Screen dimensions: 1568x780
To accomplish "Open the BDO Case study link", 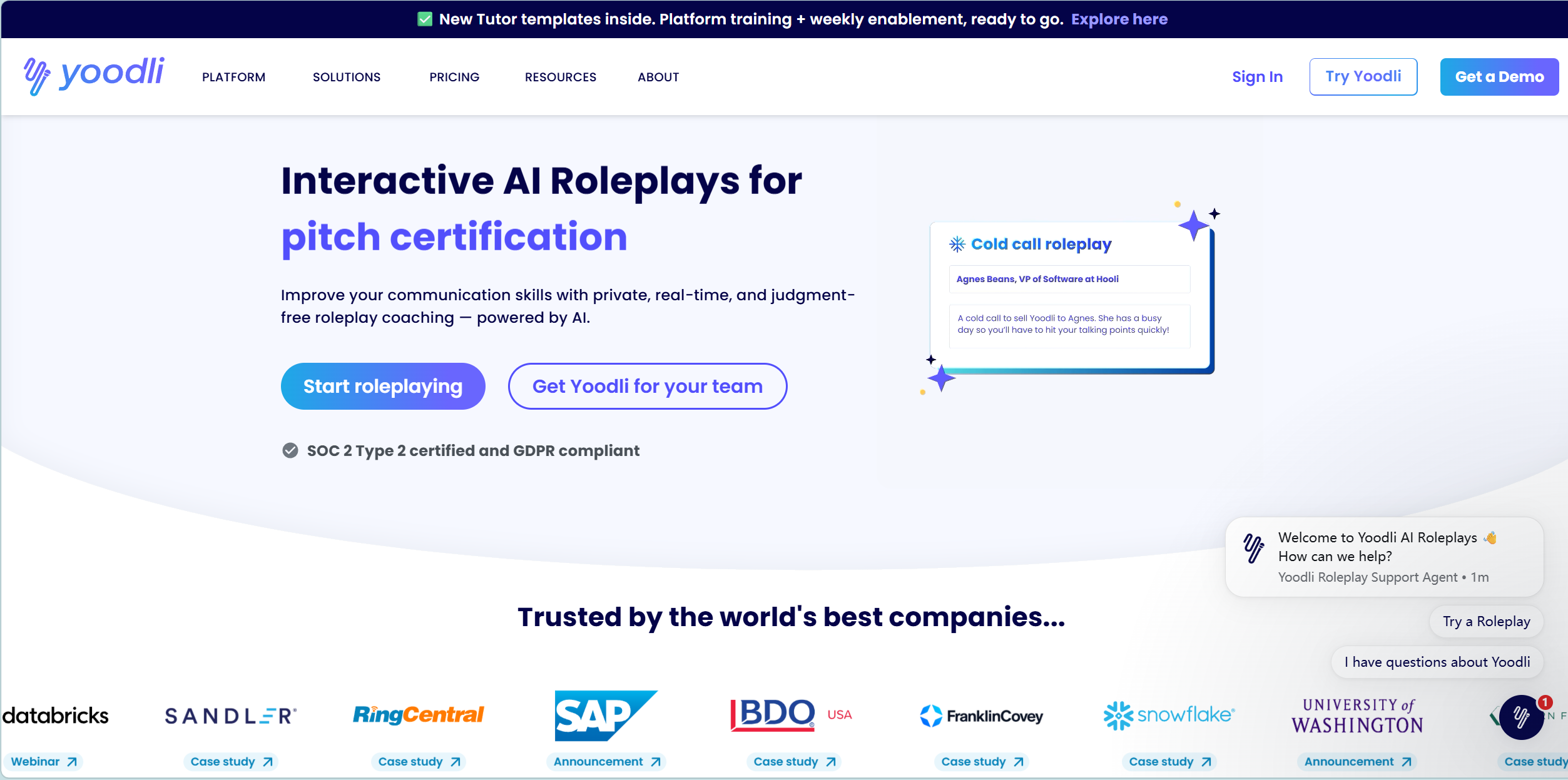I will pyautogui.click(x=794, y=762).
